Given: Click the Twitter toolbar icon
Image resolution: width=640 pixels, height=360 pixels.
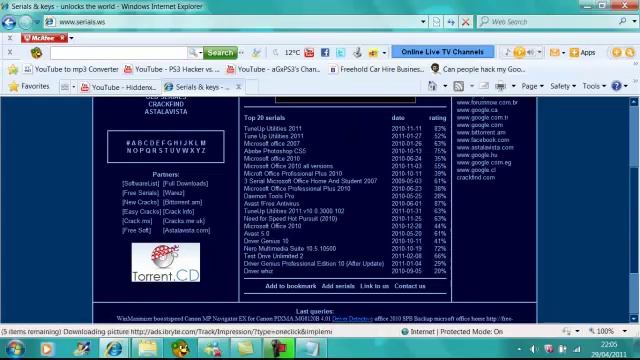Looking at the screenshot, I should coord(340,52).
